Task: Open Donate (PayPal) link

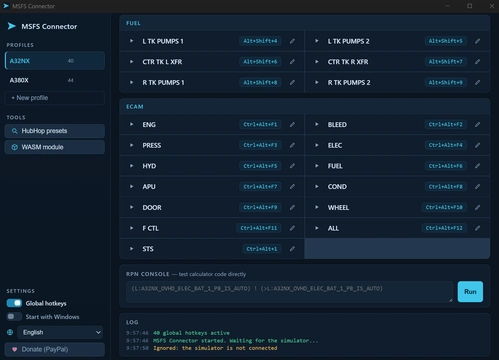Action: (55, 349)
